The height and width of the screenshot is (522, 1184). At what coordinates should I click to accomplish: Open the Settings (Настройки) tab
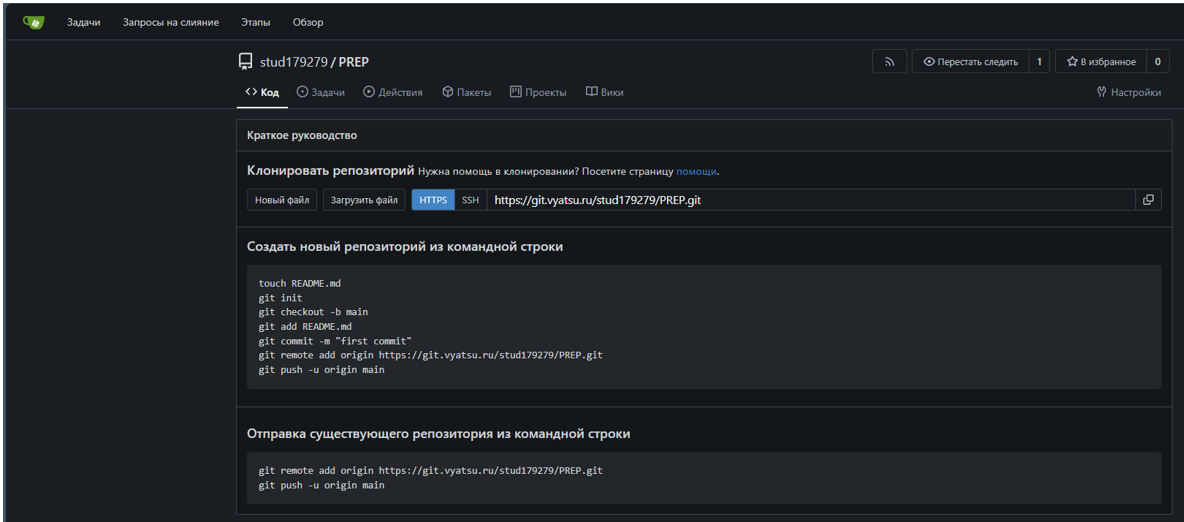click(x=1128, y=92)
